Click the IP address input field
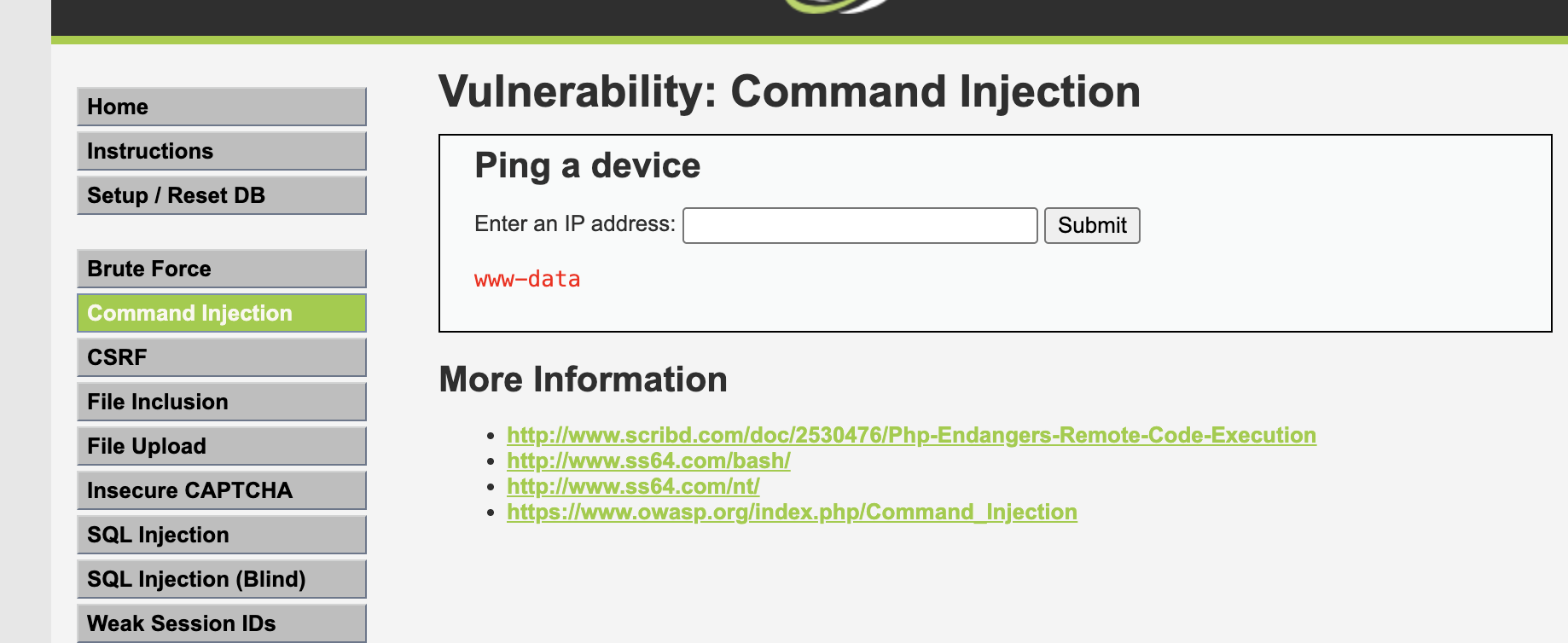1568x643 pixels. (x=860, y=225)
